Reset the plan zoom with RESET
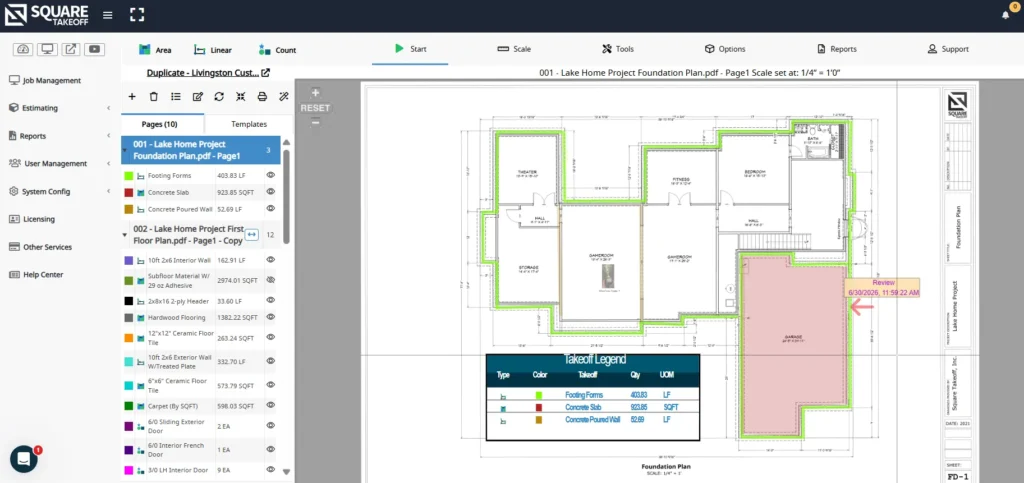 pyautogui.click(x=315, y=108)
